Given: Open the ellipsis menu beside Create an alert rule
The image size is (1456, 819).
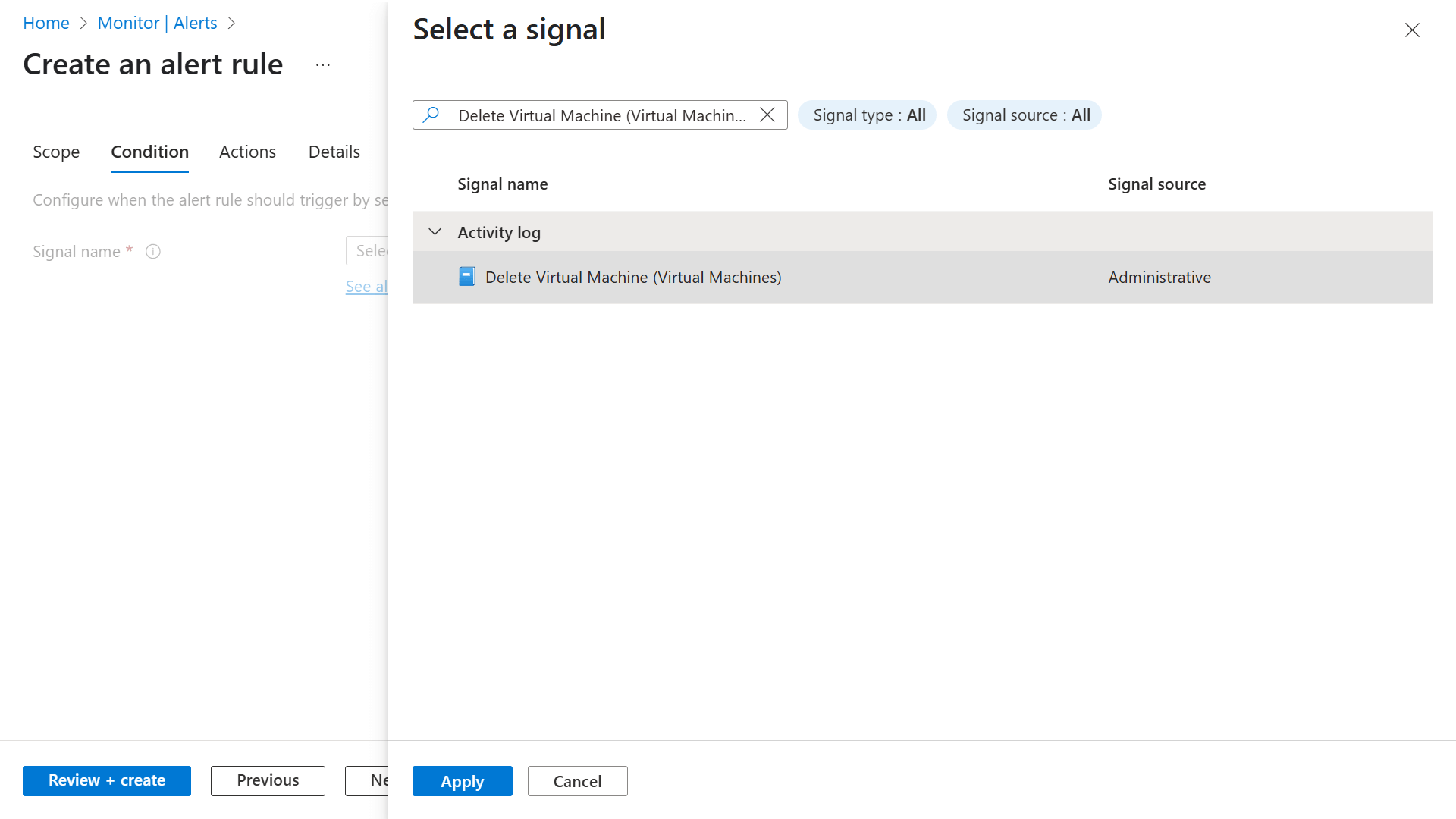Looking at the screenshot, I should [x=323, y=65].
